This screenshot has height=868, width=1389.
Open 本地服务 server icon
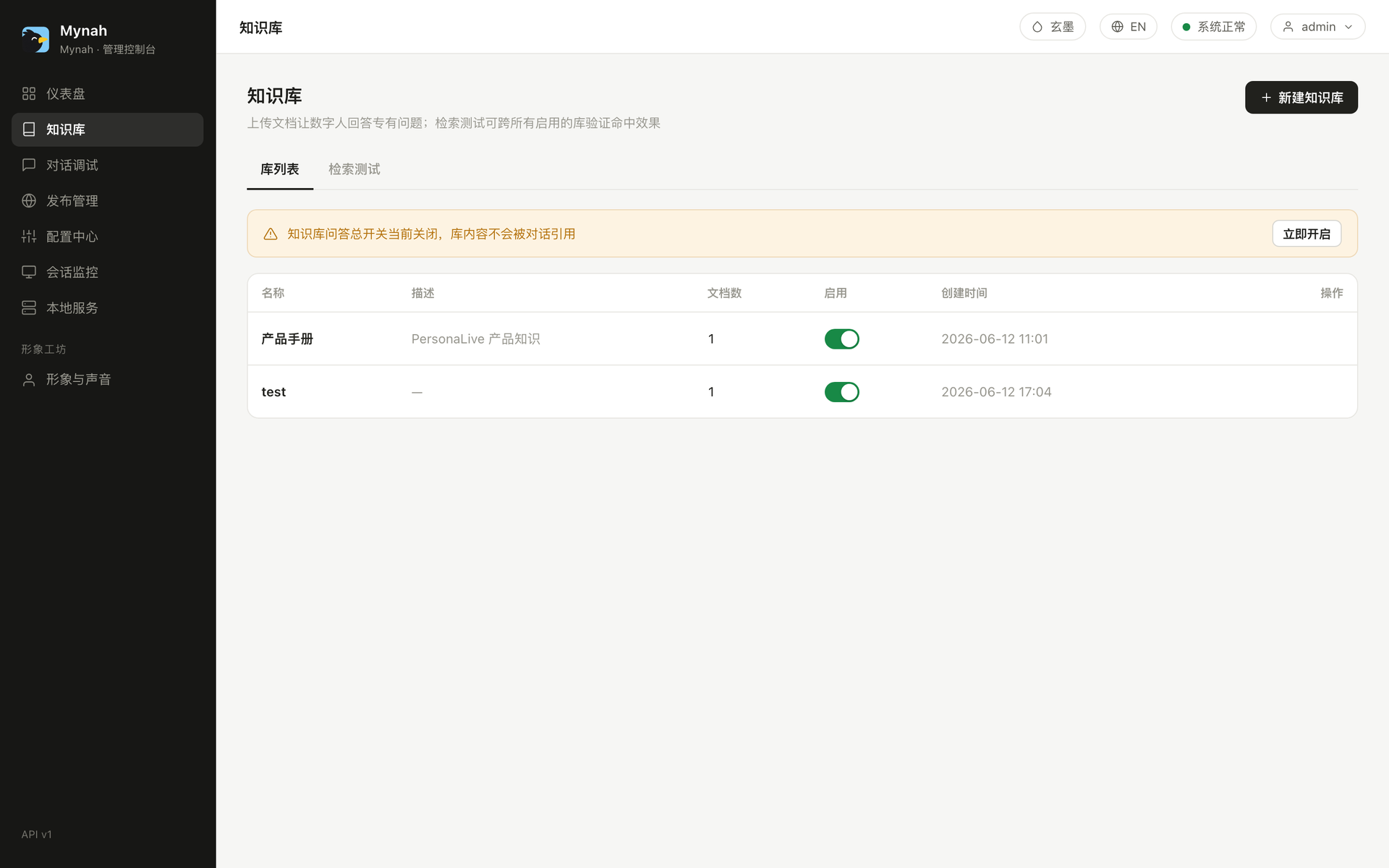click(29, 307)
